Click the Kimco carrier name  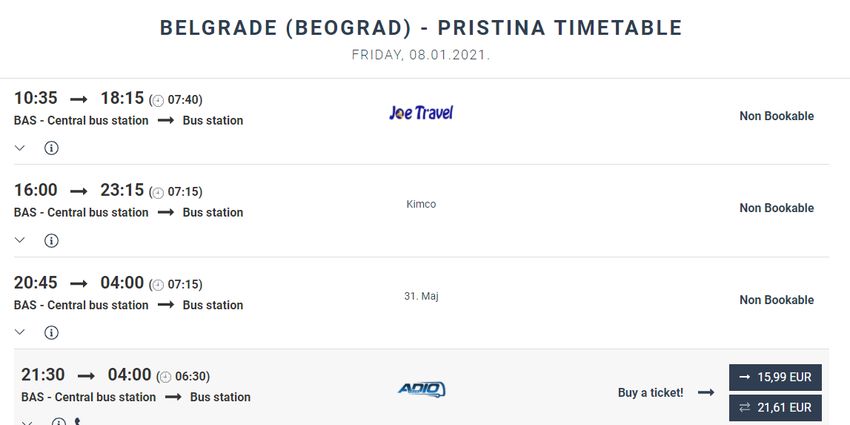pyautogui.click(x=421, y=204)
